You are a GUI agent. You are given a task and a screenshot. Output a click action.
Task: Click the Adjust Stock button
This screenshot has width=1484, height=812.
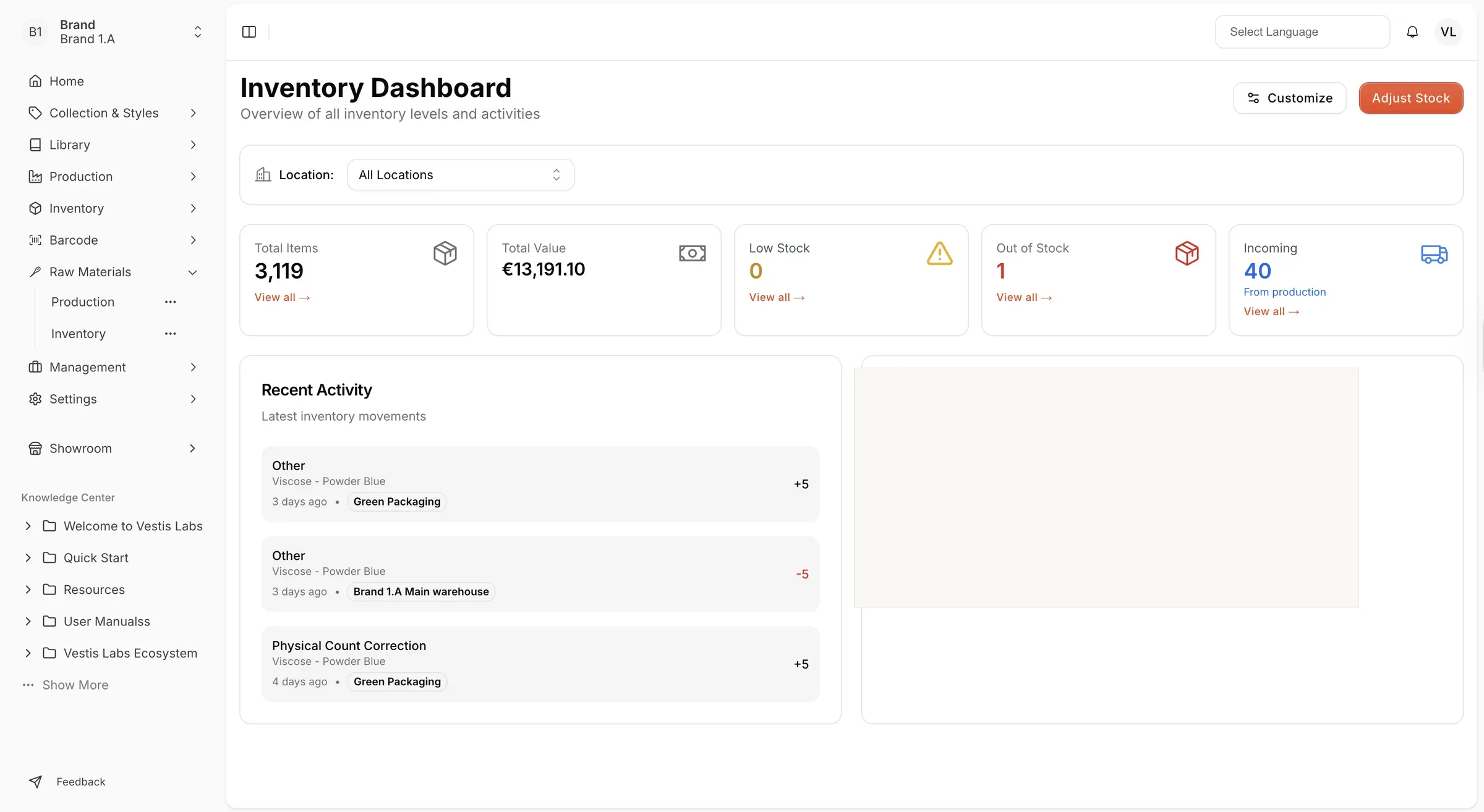[x=1411, y=98]
